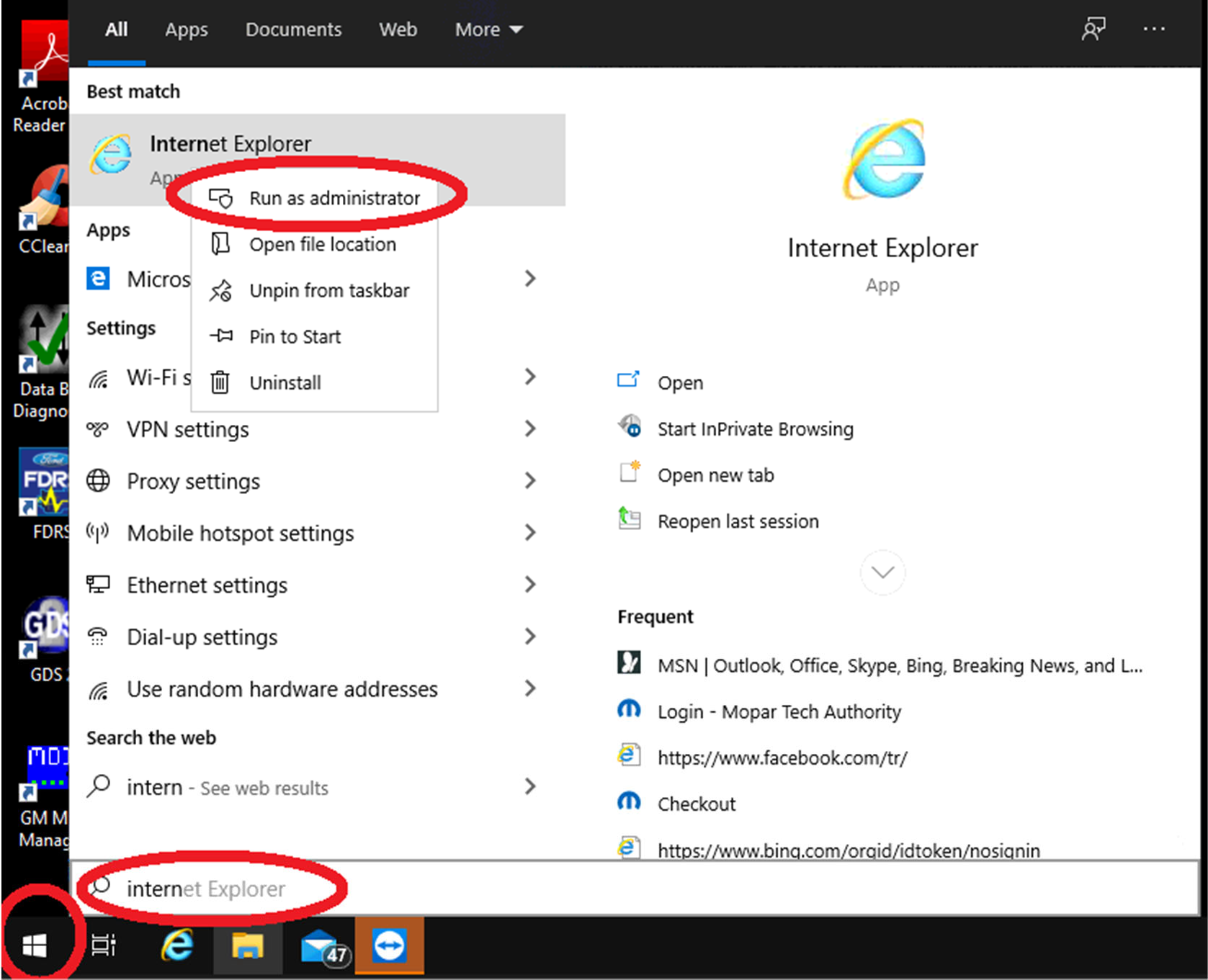Open Task View on the taskbar

(x=104, y=945)
